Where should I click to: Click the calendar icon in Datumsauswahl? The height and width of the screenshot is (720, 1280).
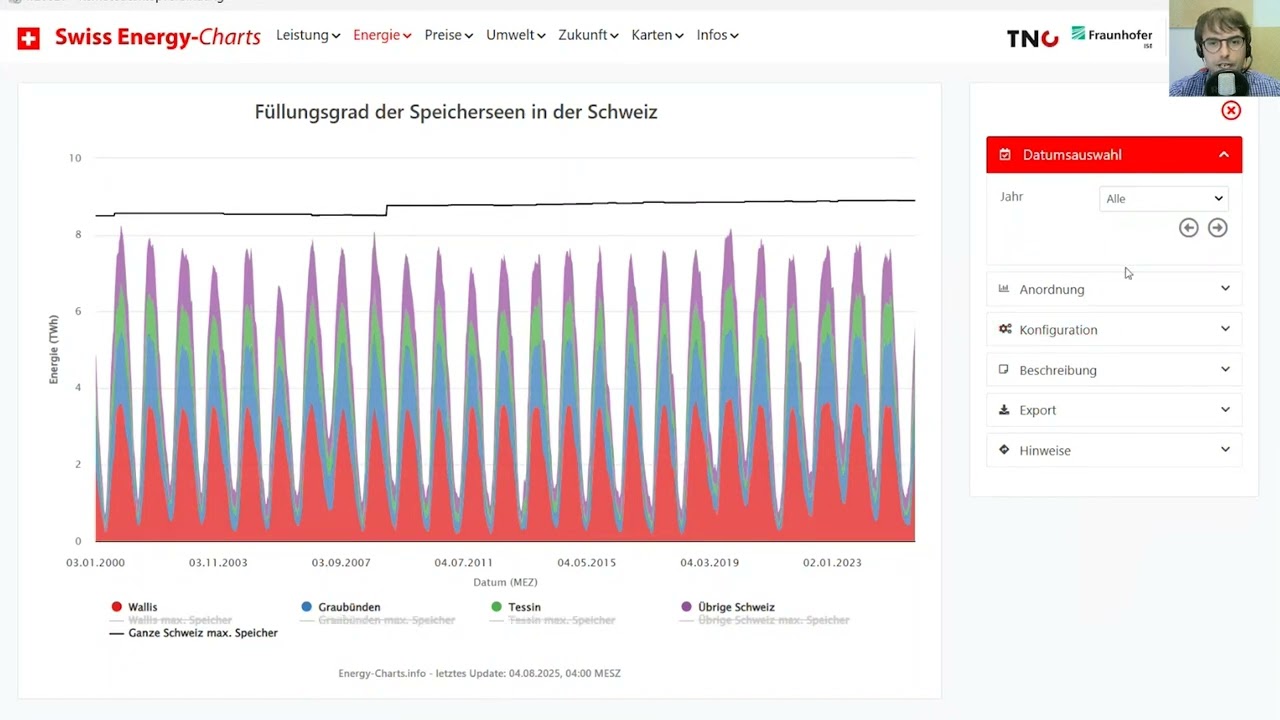(x=1005, y=155)
